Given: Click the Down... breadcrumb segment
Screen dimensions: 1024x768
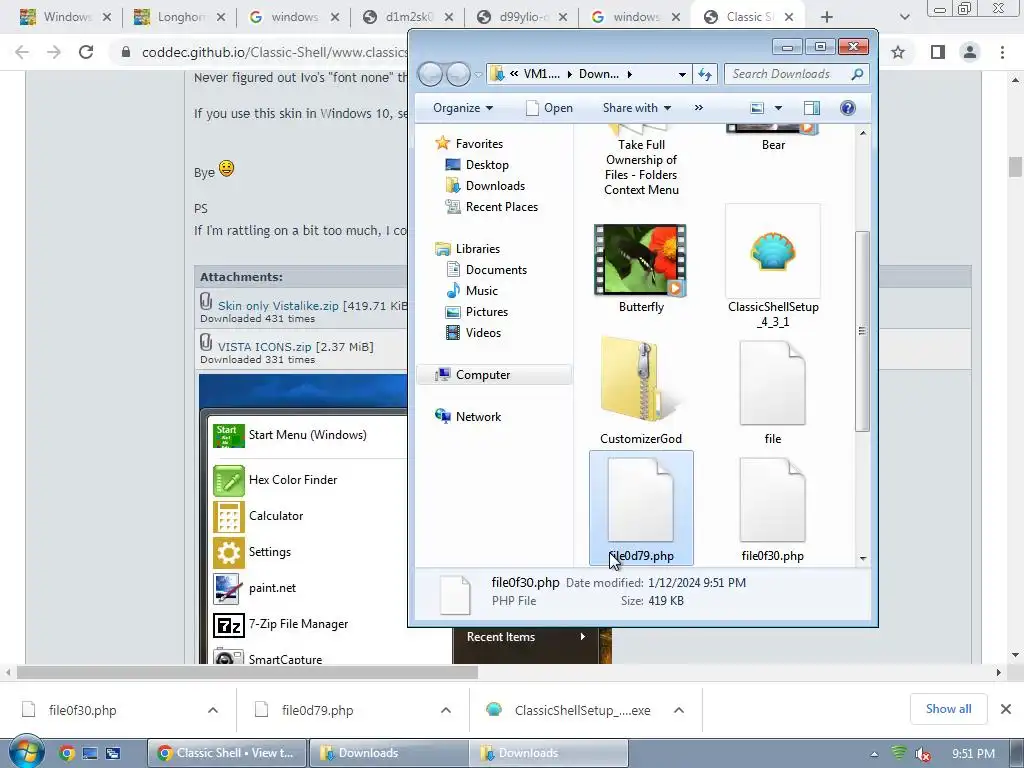Looking at the screenshot, I should pos(598,74).
